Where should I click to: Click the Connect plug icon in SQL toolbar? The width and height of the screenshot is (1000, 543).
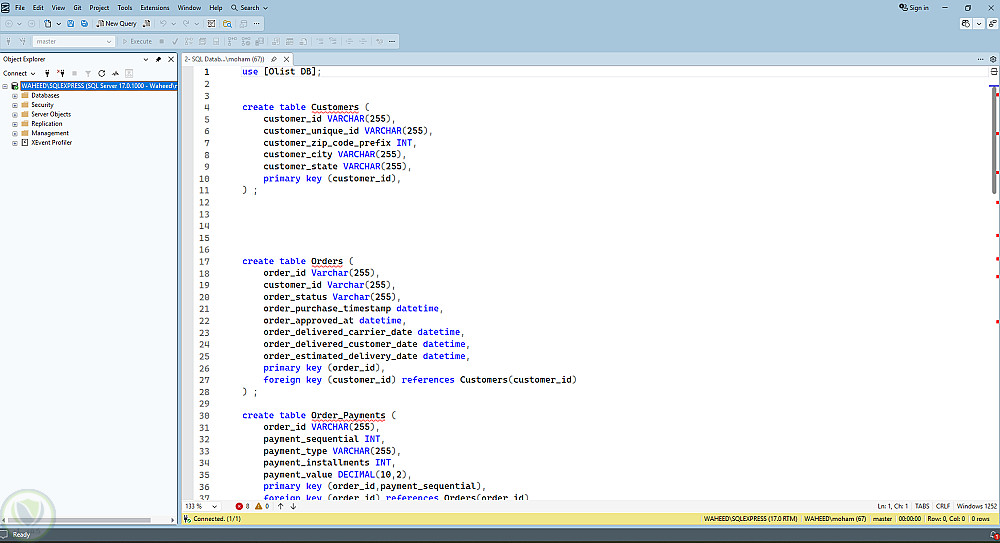pyautogui.click(x=8, y=41)
